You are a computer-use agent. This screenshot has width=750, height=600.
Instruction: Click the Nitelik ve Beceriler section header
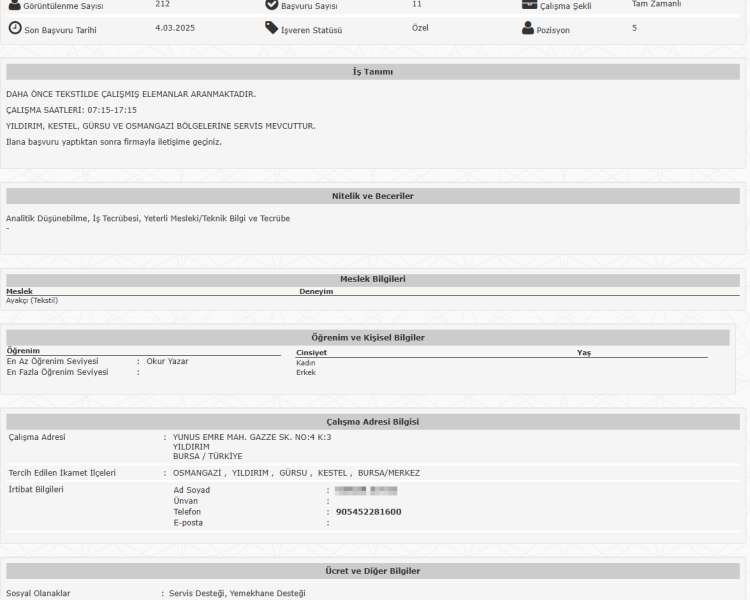[372, 196]
